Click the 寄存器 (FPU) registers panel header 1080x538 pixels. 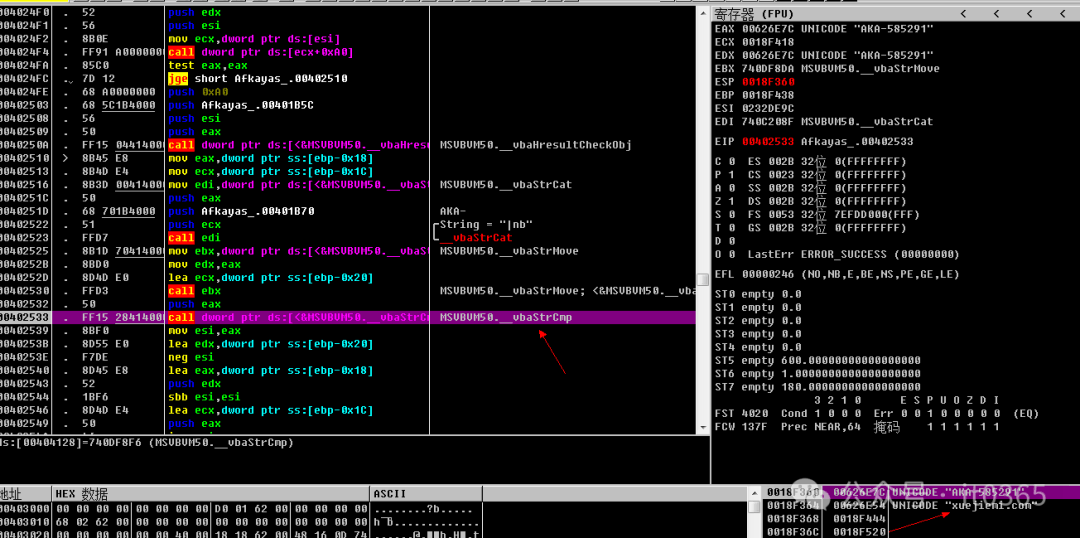click(760, 13)
